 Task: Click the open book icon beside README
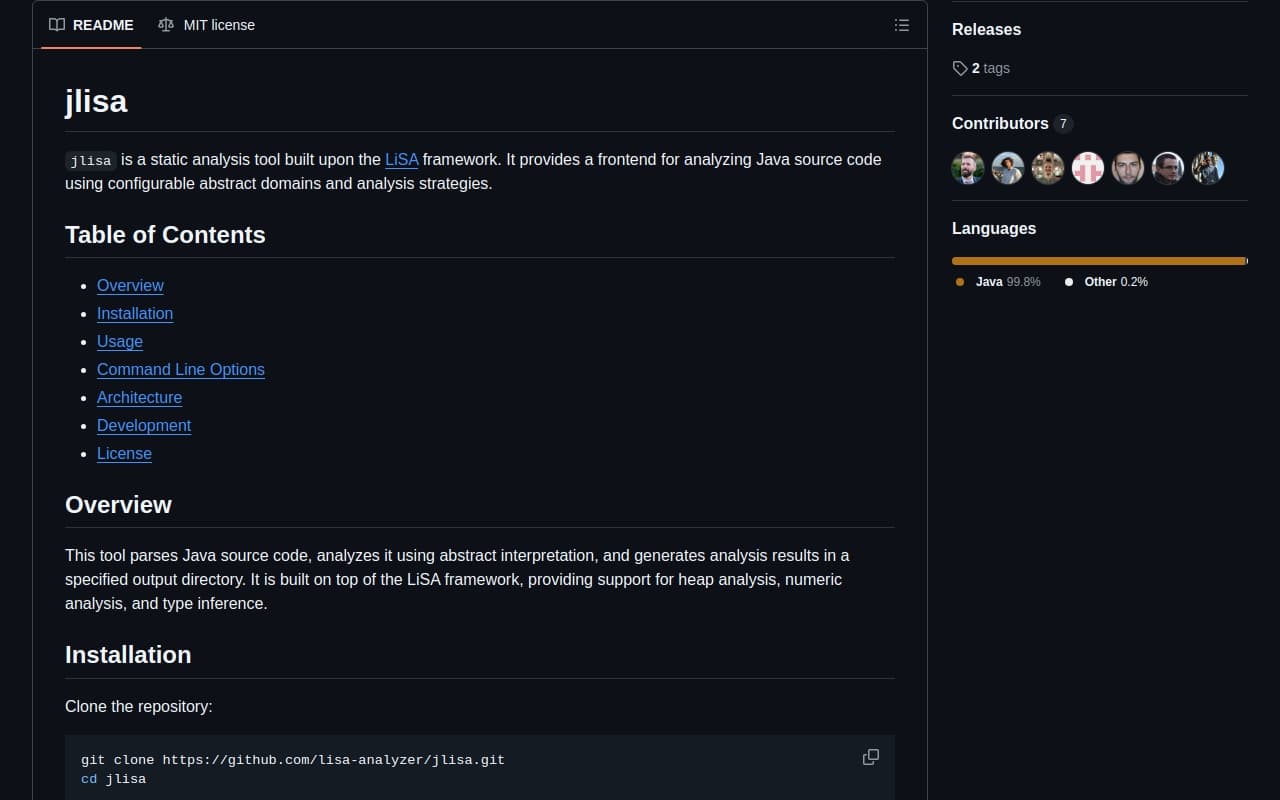tap(57, 25)
